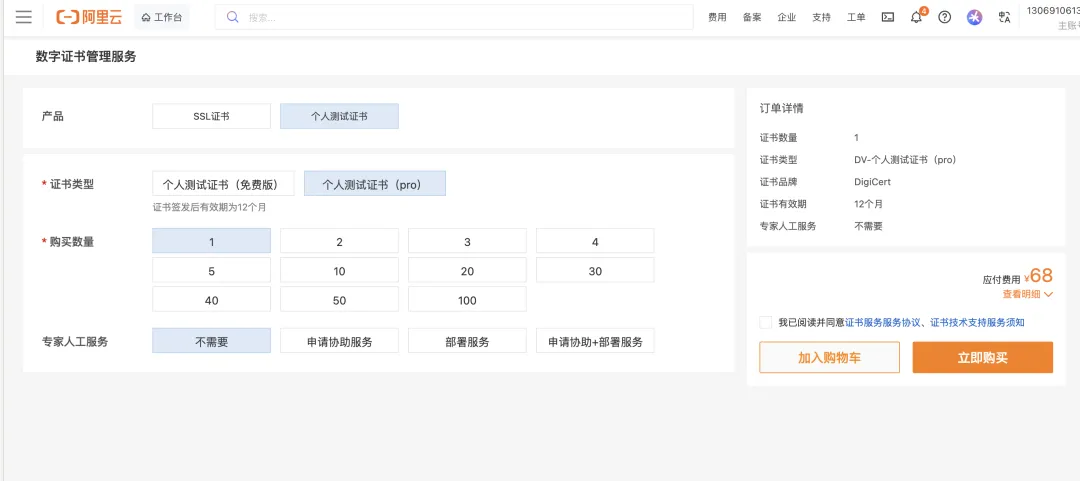Screen dimensions: 1080x481
Task: Open the 费用 menu in top bar
Action: pyautogui.click(x=717, y=17)
